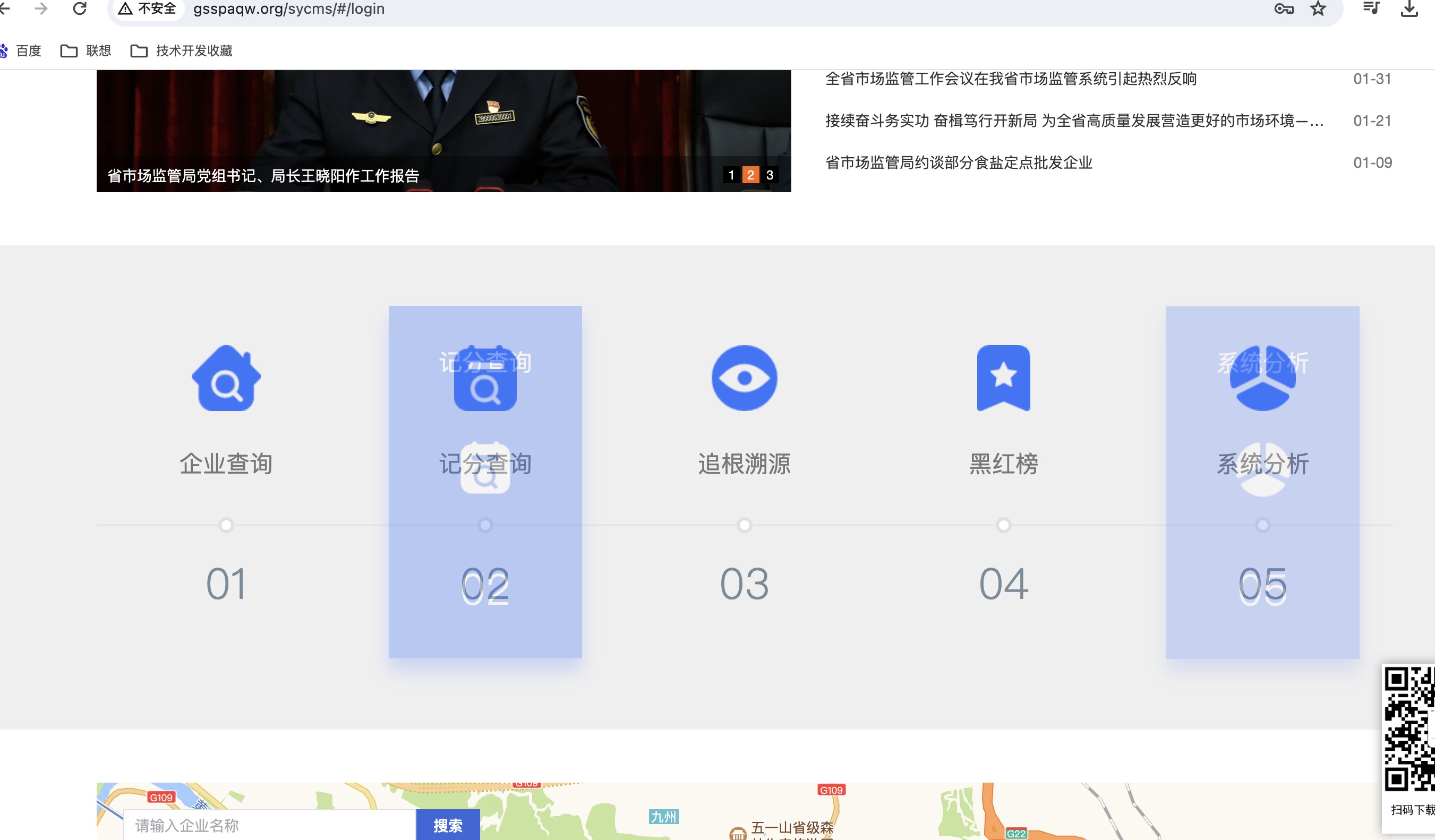Click 九州 label on map
The height and width of the screenshot is (840, 1435).
click(x=663, y=817)
